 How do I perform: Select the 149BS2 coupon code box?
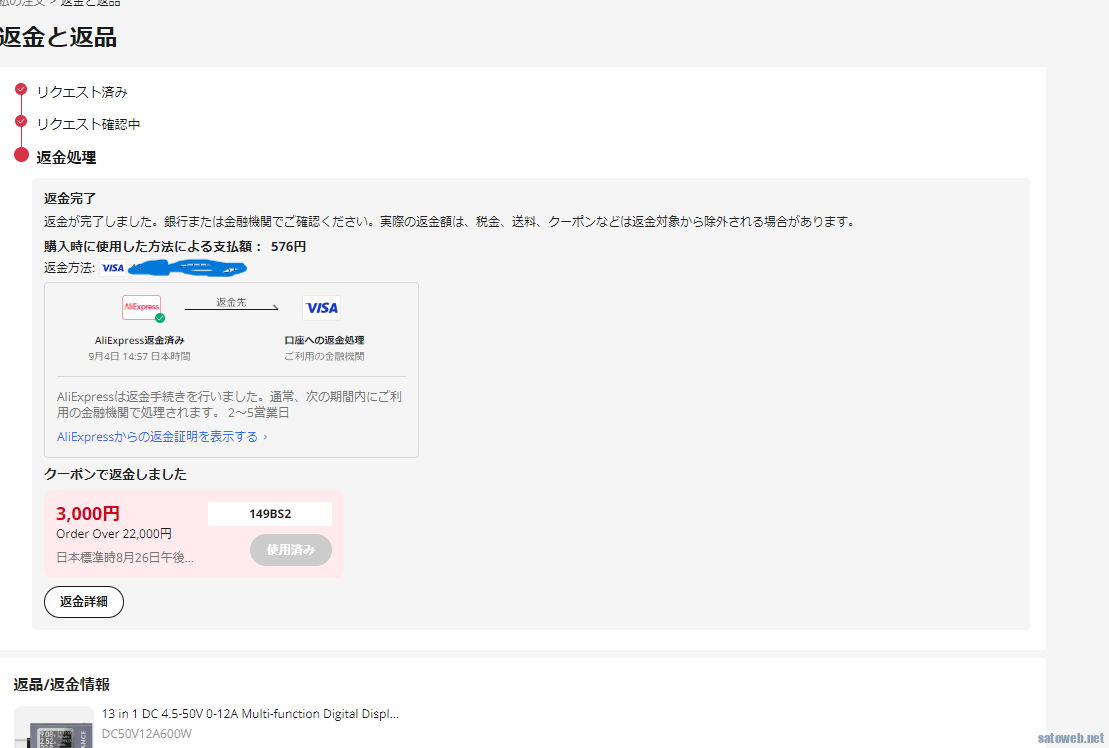pyautogui.click(x=270, y=514)
